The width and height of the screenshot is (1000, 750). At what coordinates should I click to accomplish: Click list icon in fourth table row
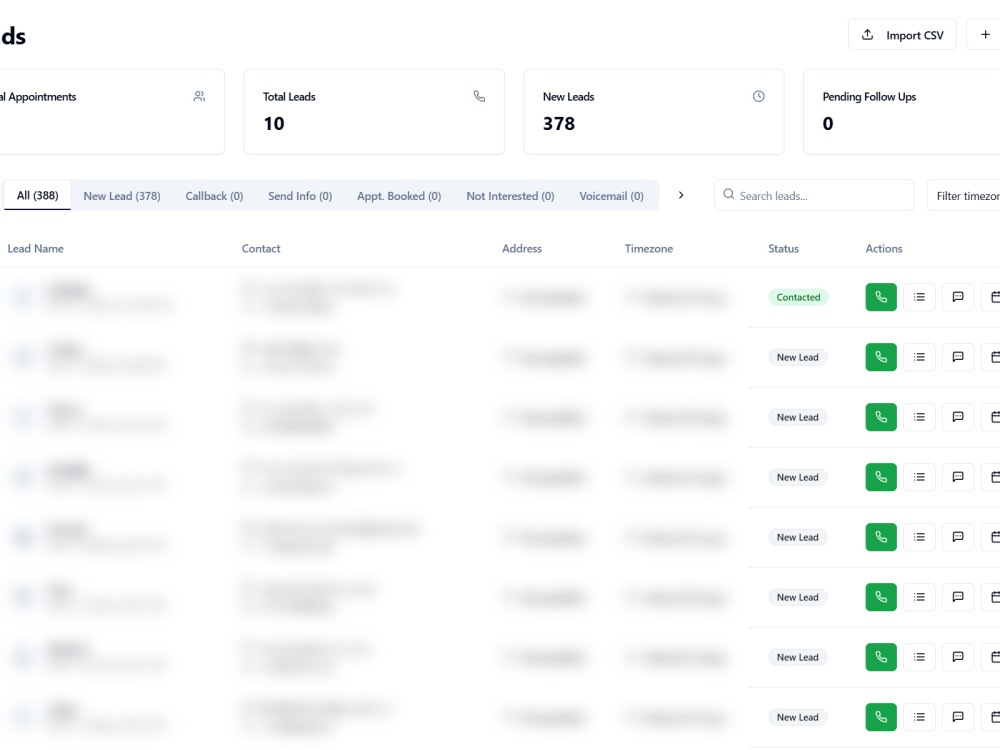[x=919, y=477]
